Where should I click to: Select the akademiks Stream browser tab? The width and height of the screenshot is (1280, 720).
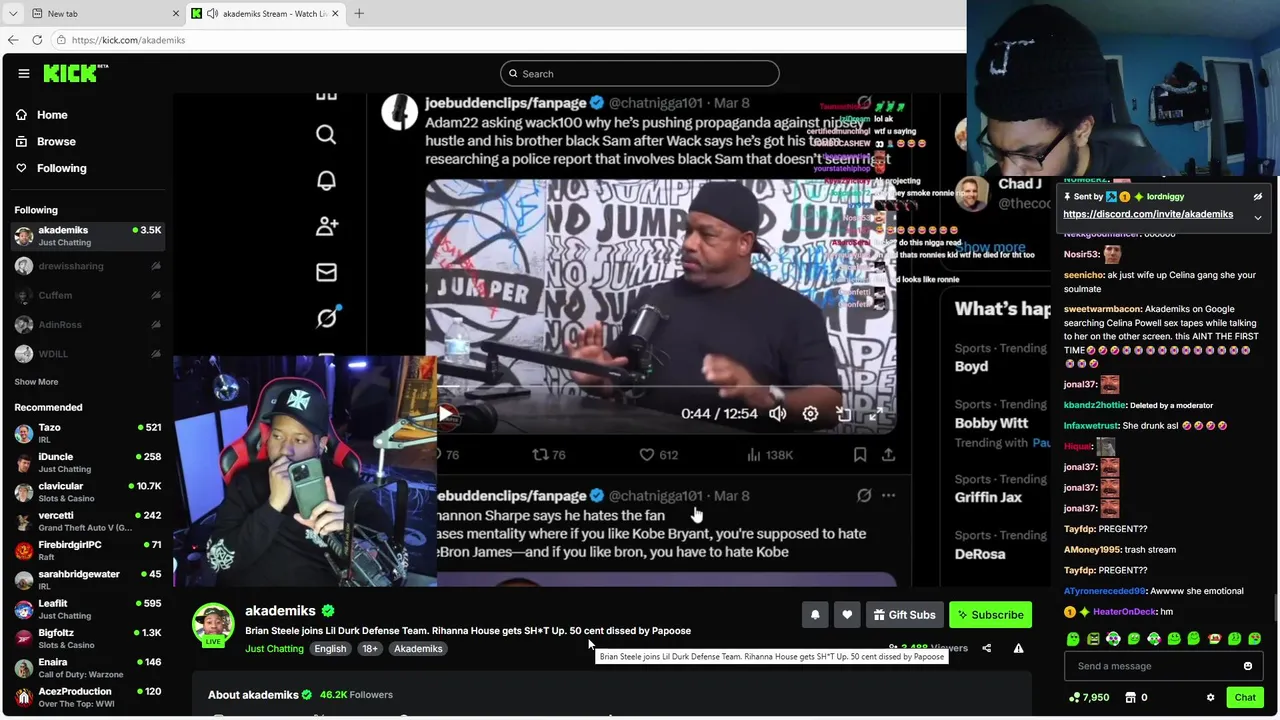(x=266, y=13)
